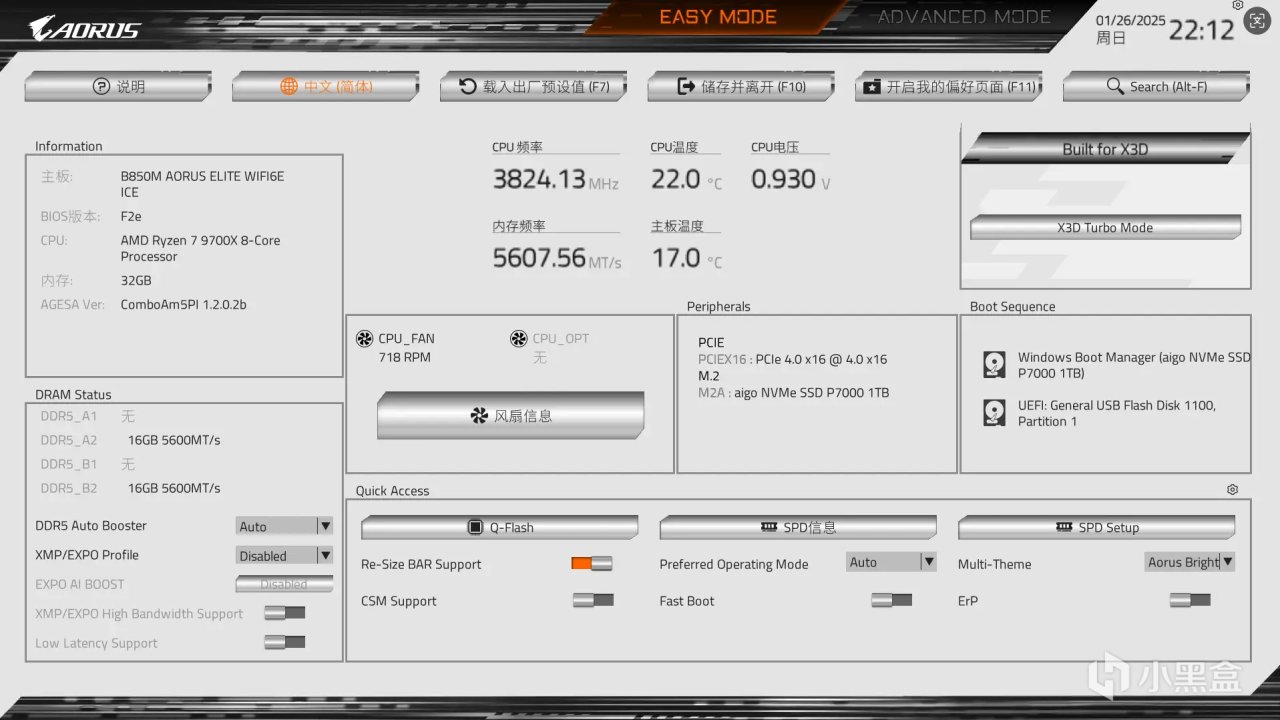
Task: Toggle ErP switch
Action: pos(1190,600)
